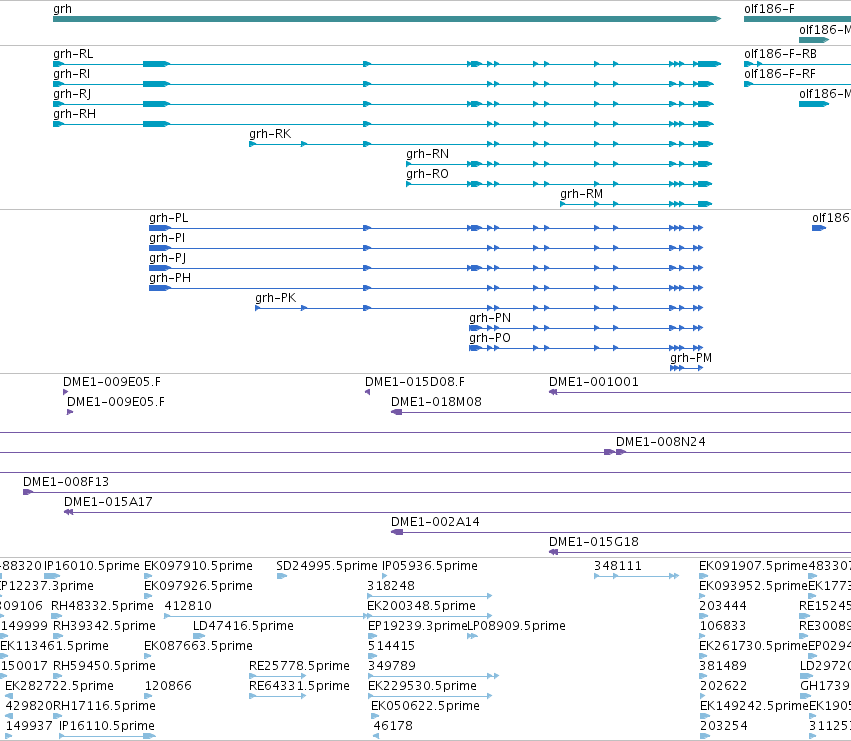Select the 106833 feature

click(723, 626)
